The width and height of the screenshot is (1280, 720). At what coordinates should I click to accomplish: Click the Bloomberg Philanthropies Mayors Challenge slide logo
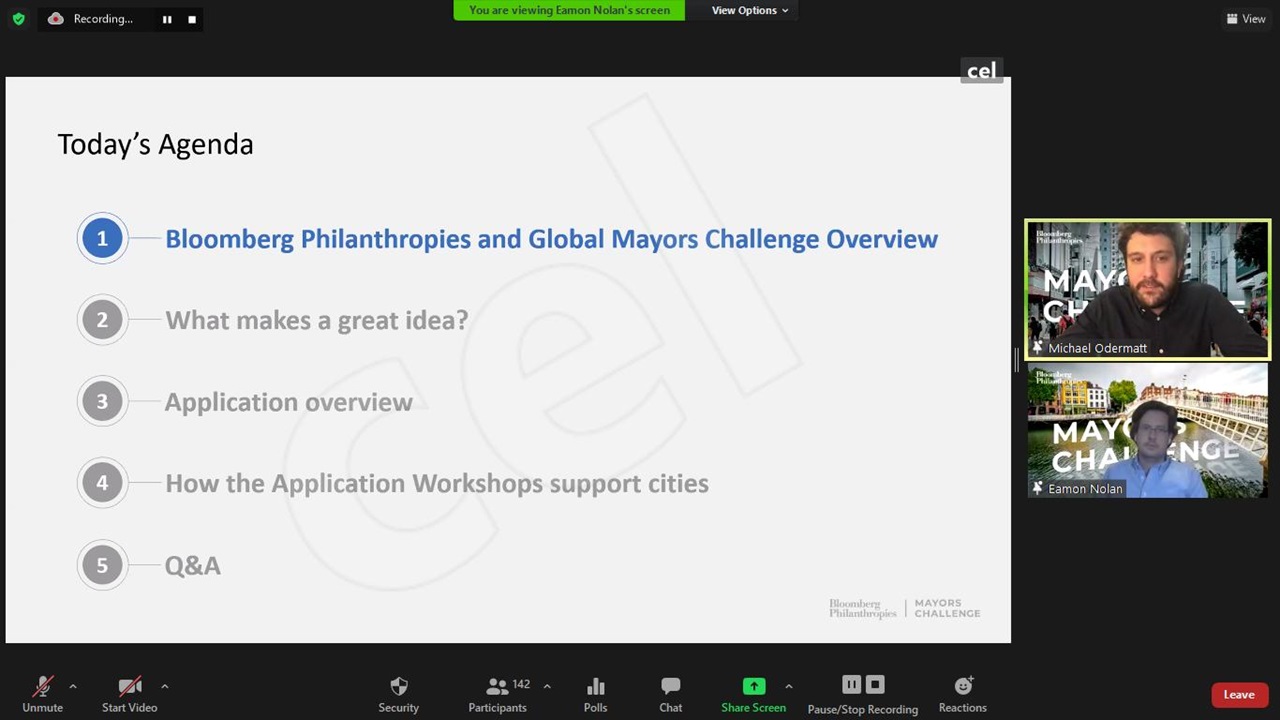[x=904, y=608]
